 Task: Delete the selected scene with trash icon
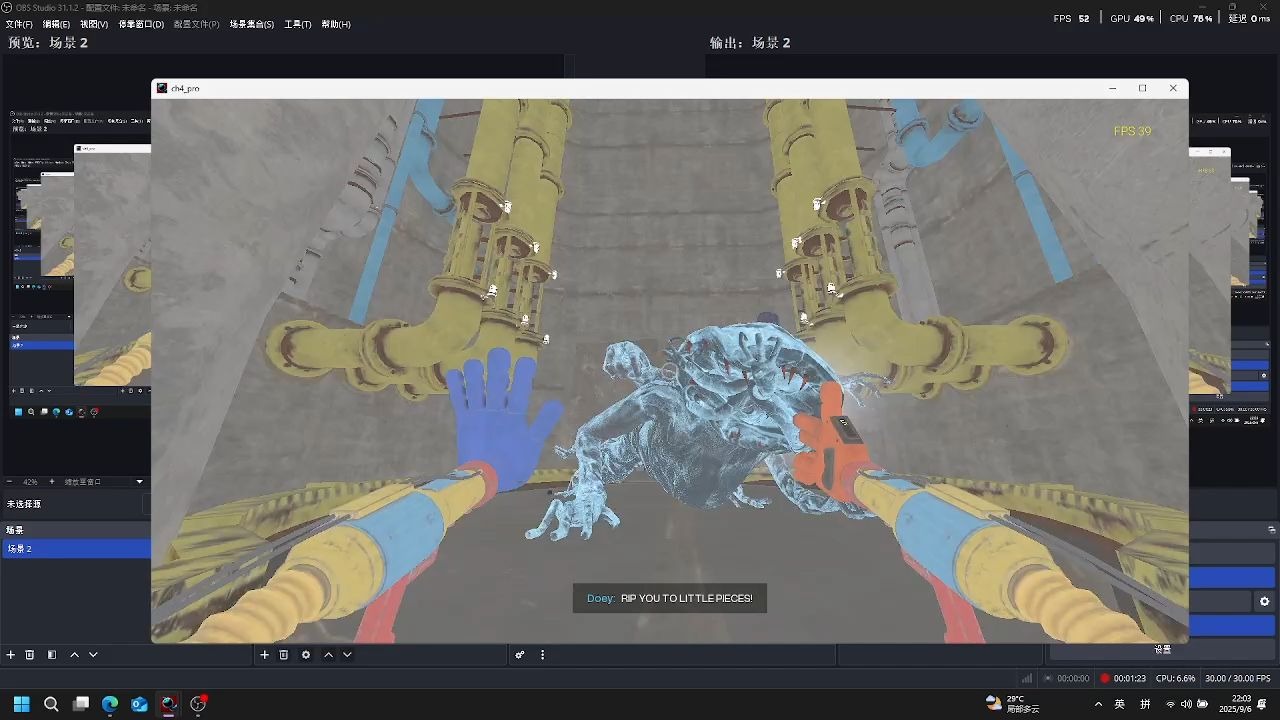tap(30, 655)
